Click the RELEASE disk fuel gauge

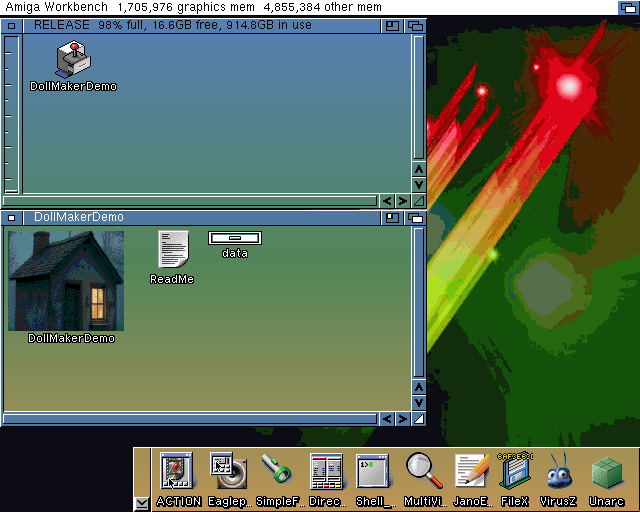[x=12, y=114]
